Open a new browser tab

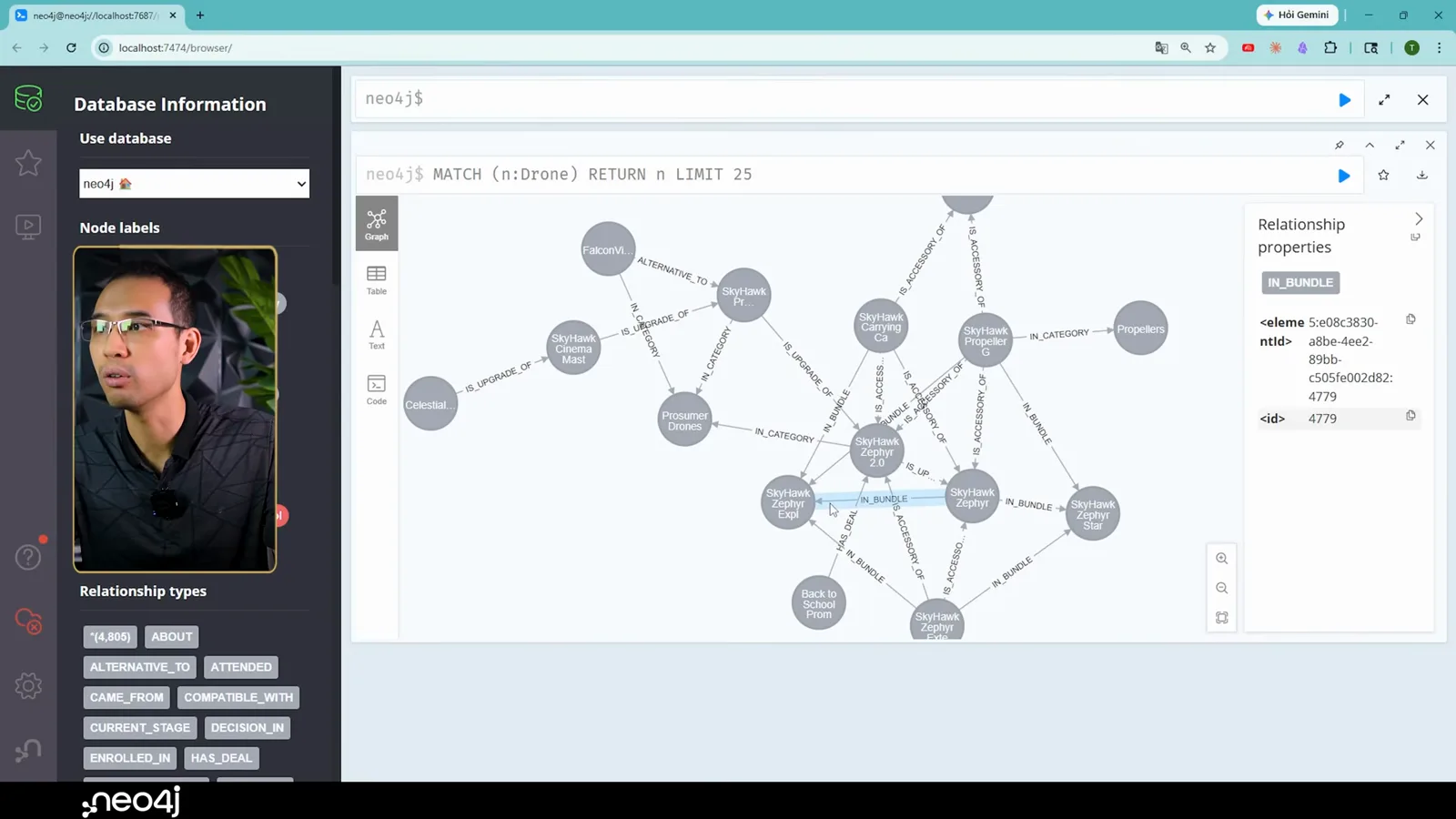point(200,15)
